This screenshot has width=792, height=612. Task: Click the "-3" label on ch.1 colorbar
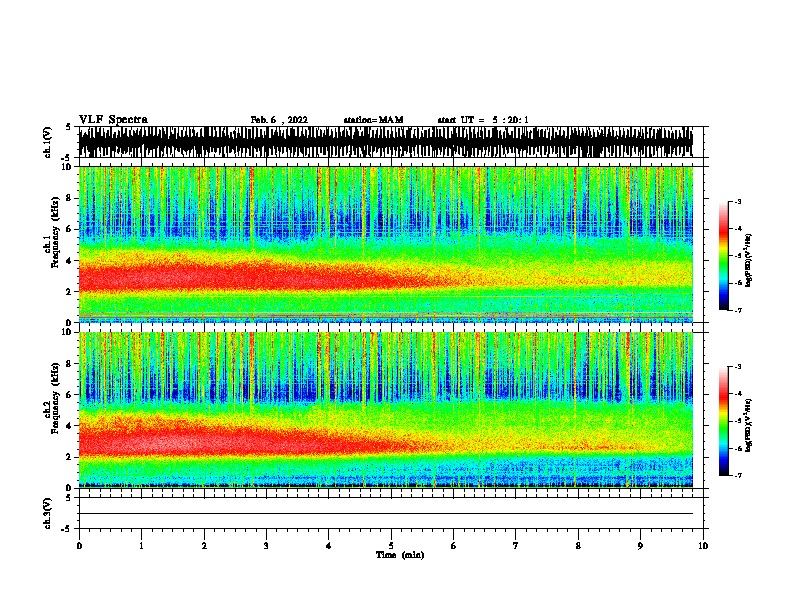click(x=737, y=201)
